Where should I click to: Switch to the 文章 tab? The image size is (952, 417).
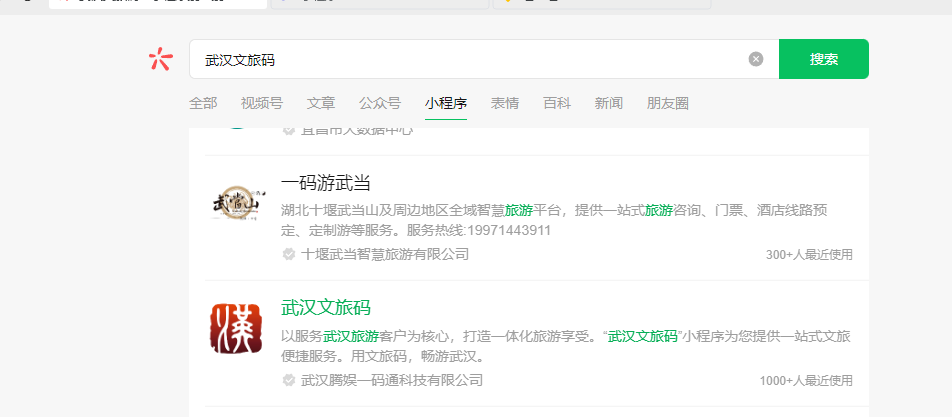pyautogui.click(x=321, y=103)
